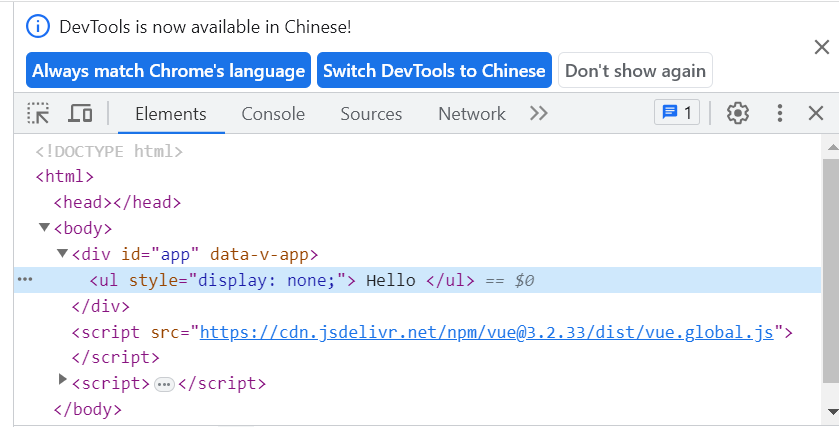Click the info icon in the notification
This screenshot has width=839, height=427.
38,26
